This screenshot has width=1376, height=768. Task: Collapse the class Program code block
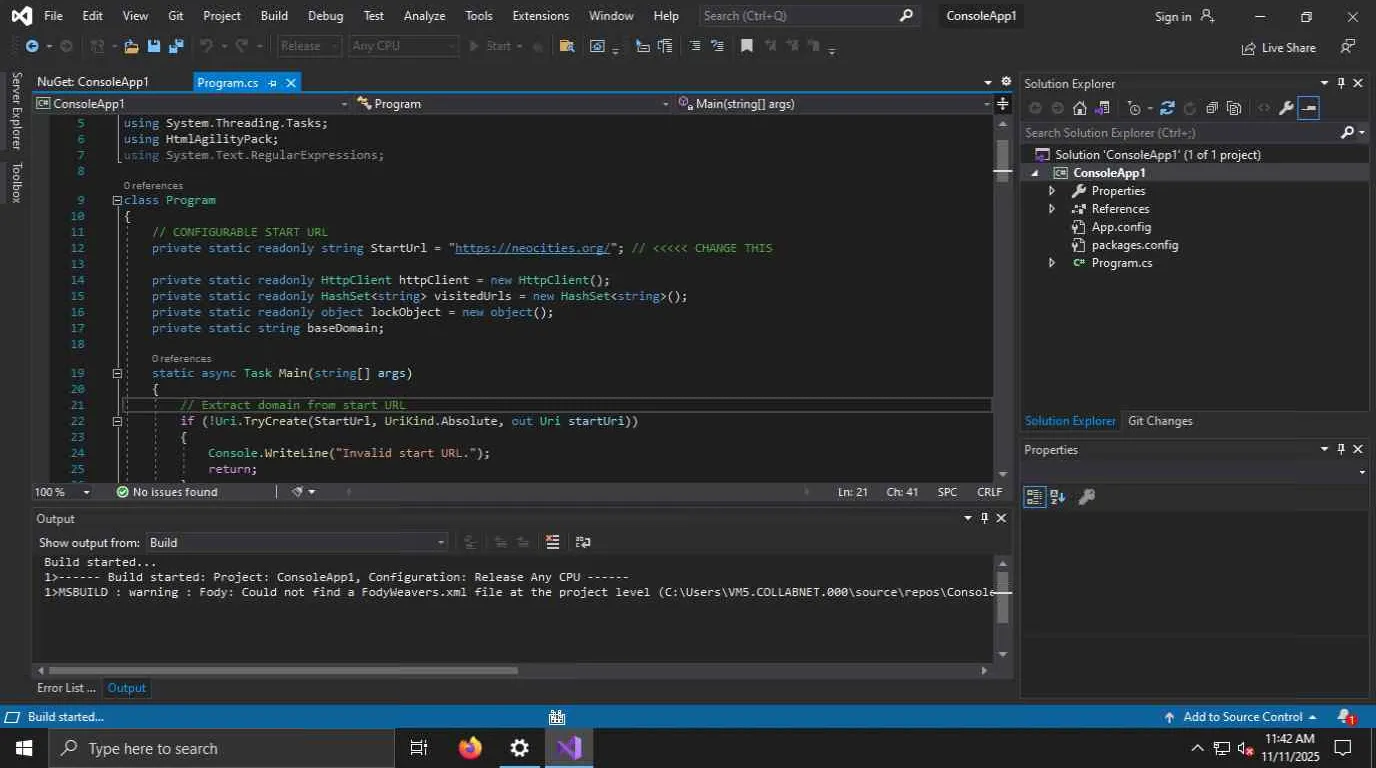click(117, 200)
